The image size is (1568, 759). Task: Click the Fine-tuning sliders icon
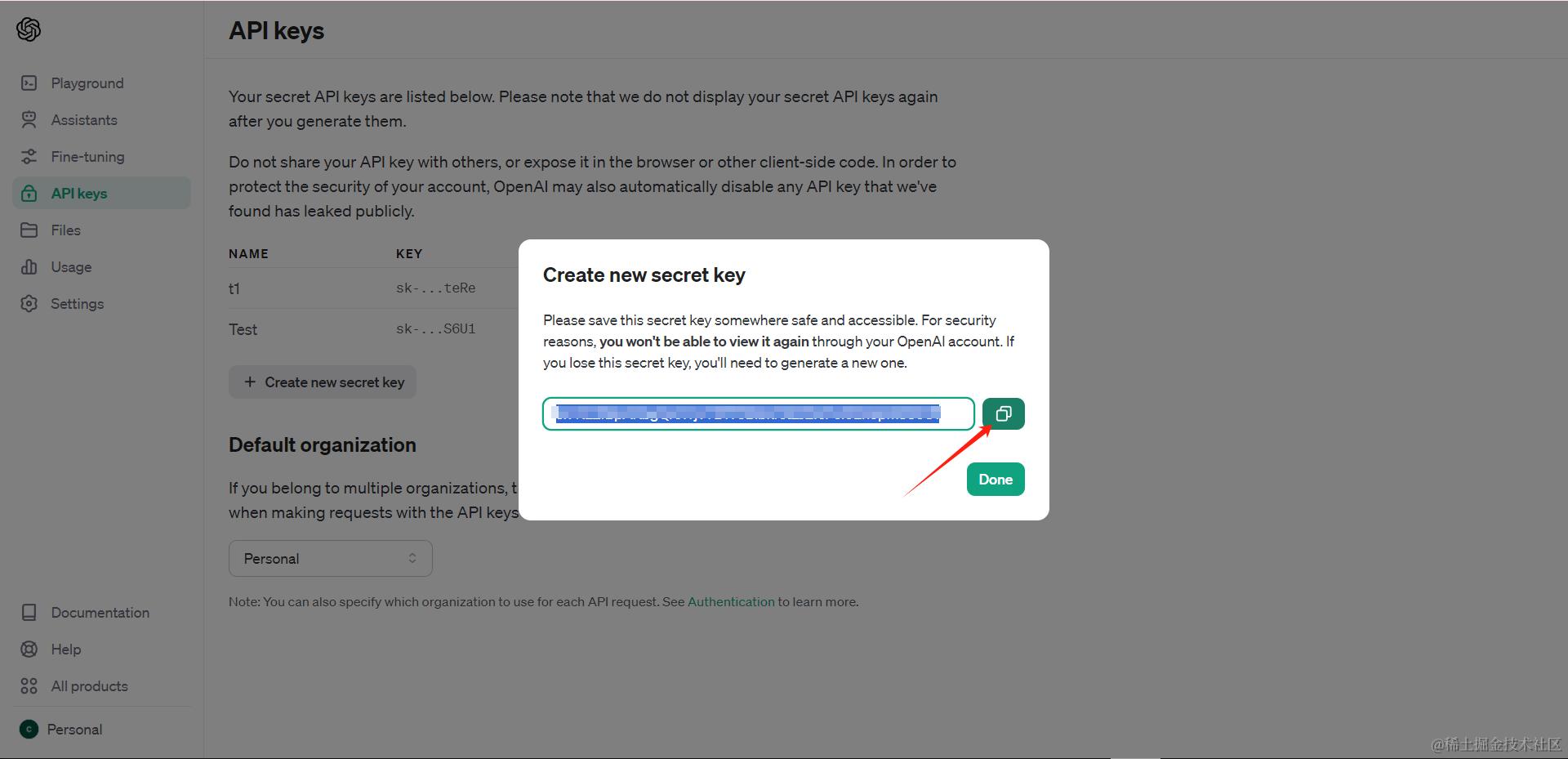click(x=29, y=157)
